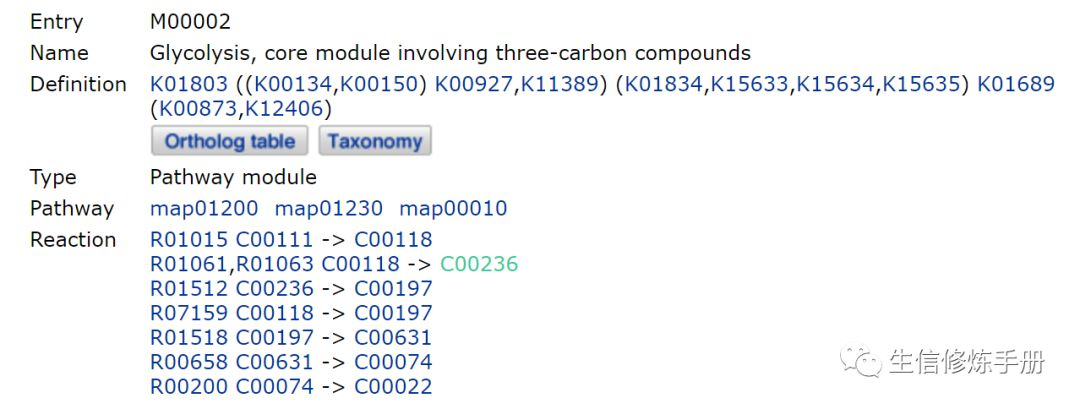Click the K12406 link

coord(285,108)
